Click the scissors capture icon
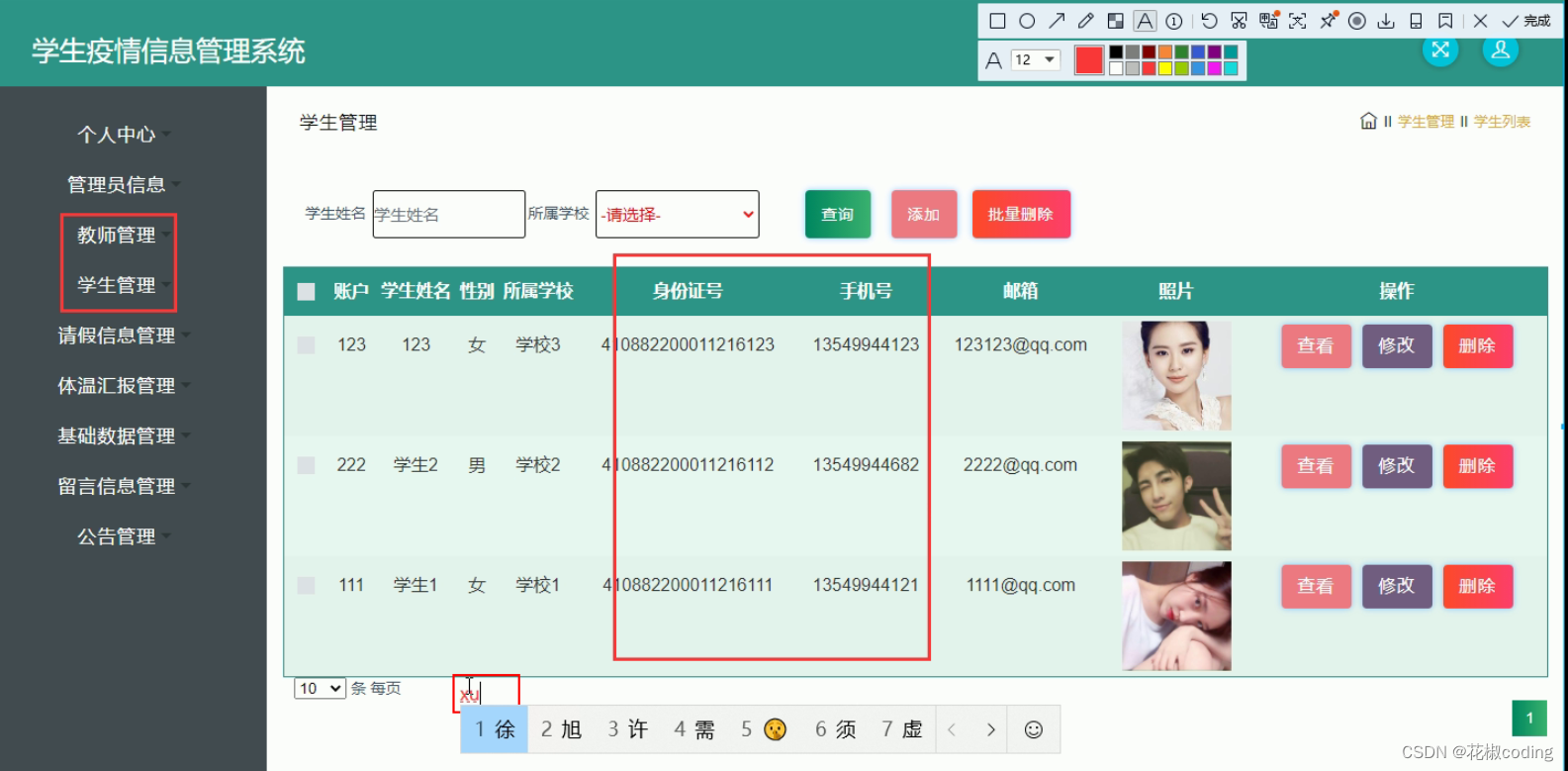 (1239, 21)
